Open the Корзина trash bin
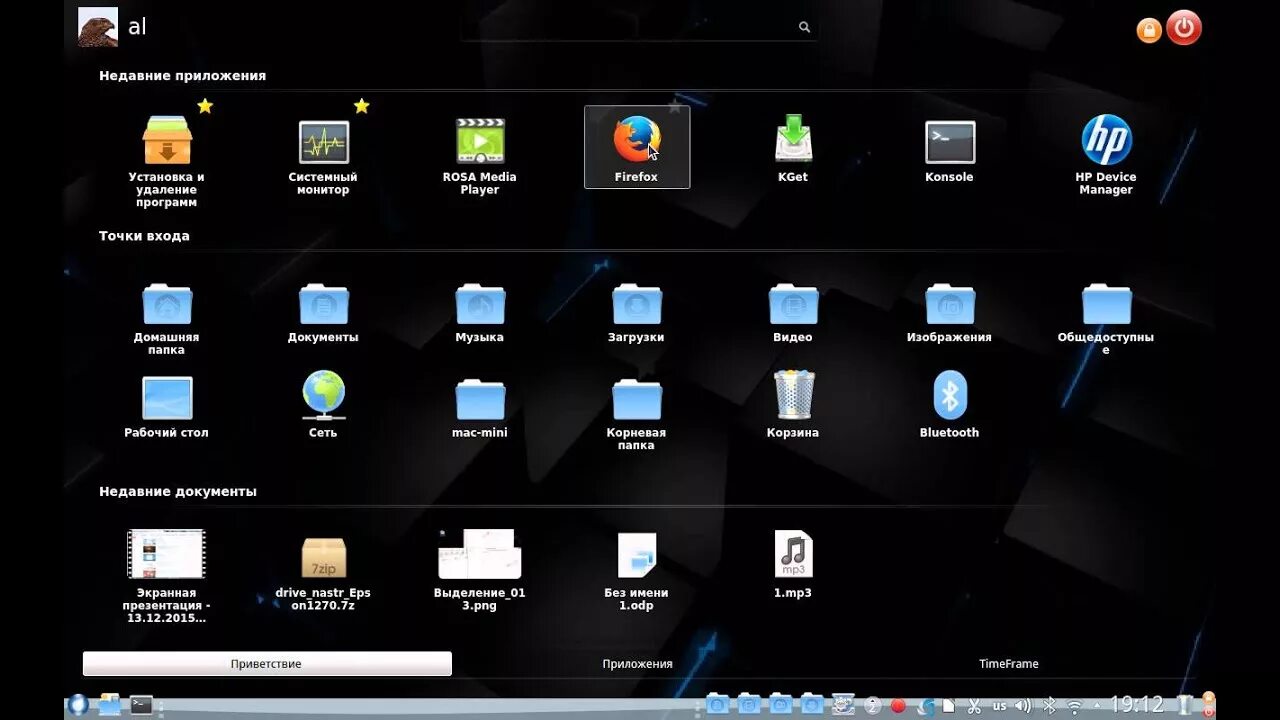 tap(793, 406)
